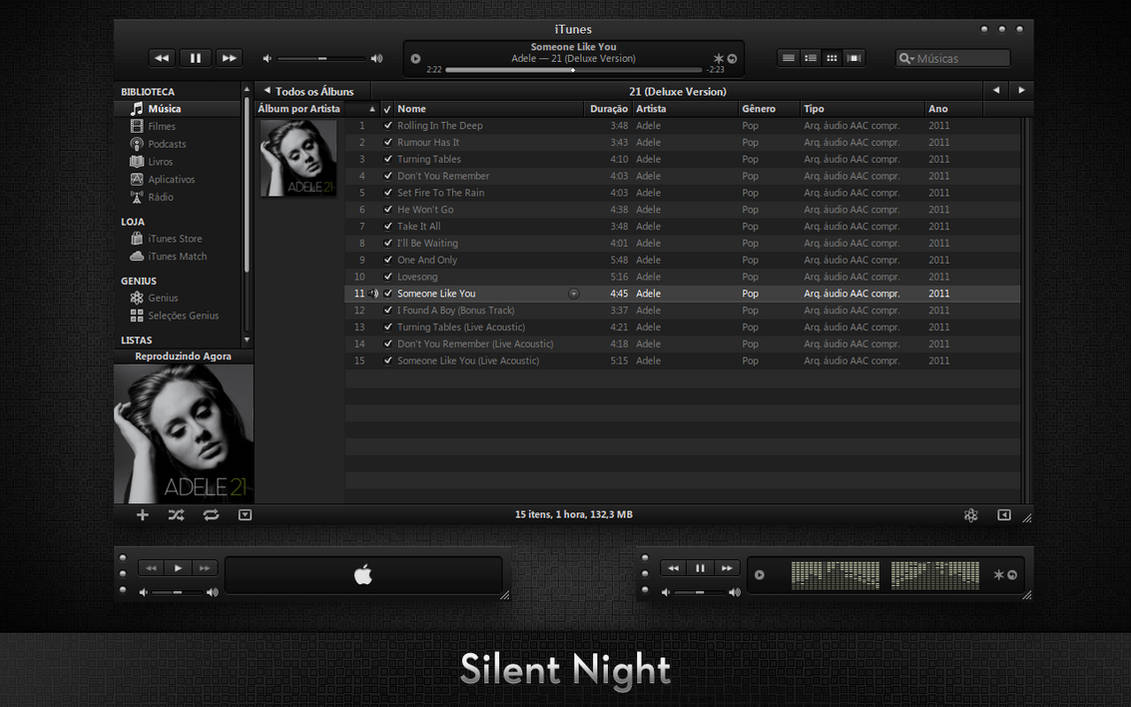Screen dimensions: 1131x707
Task: Pause playback in the main iTunes window
Action: pyautogui.click(x=195, y=58)
